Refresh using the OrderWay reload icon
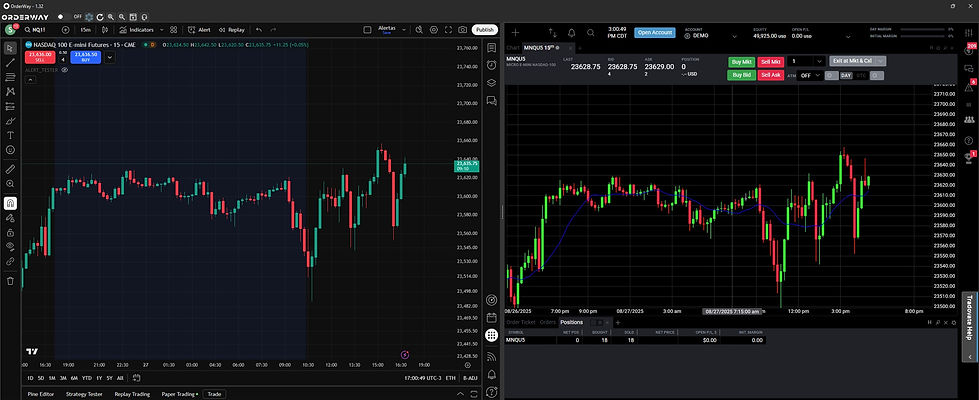979x400 pixels. (x=100, y=17)
